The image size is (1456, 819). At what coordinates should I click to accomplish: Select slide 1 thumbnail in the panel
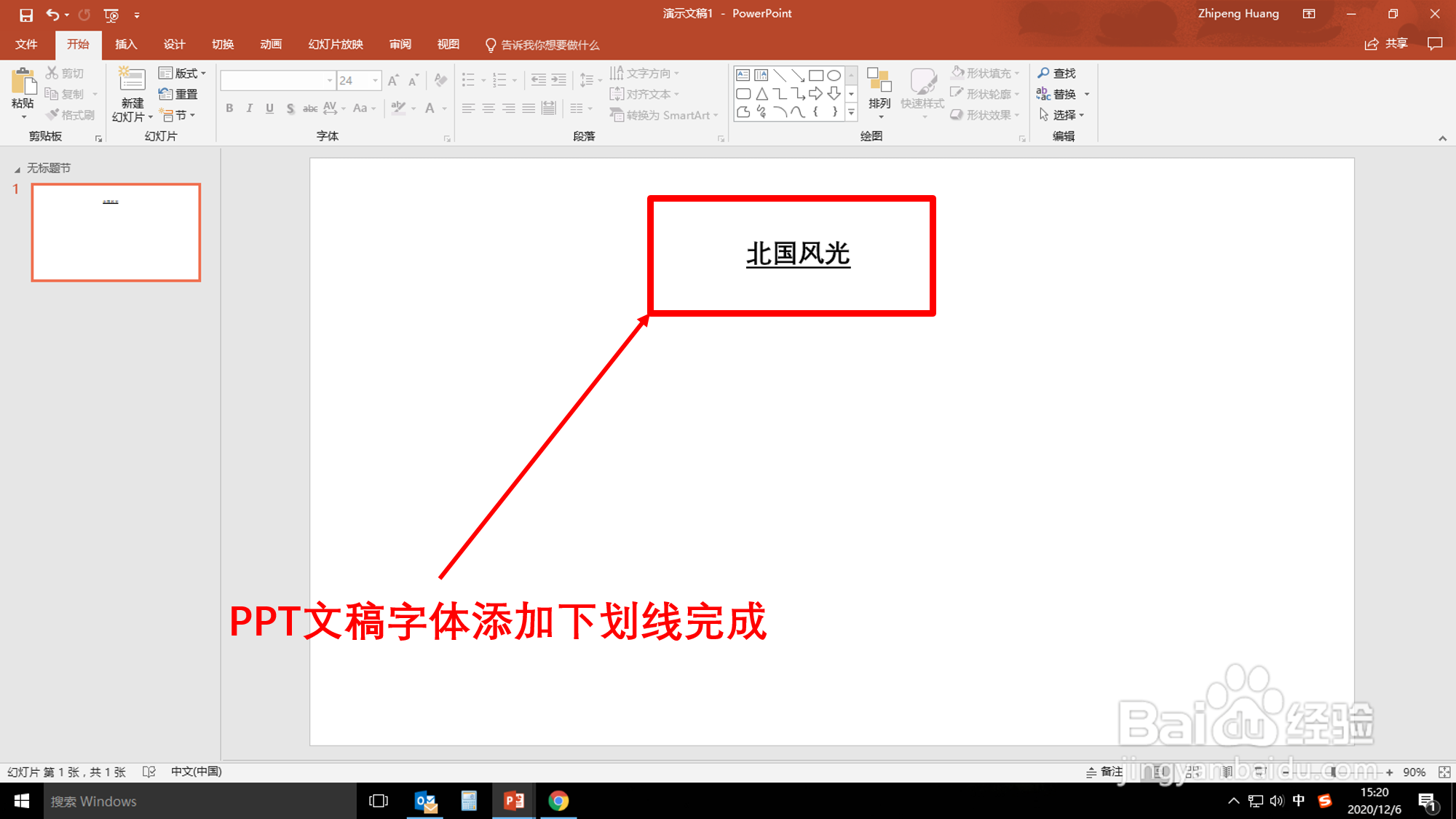pyautogui.click(x=116, y=232)
